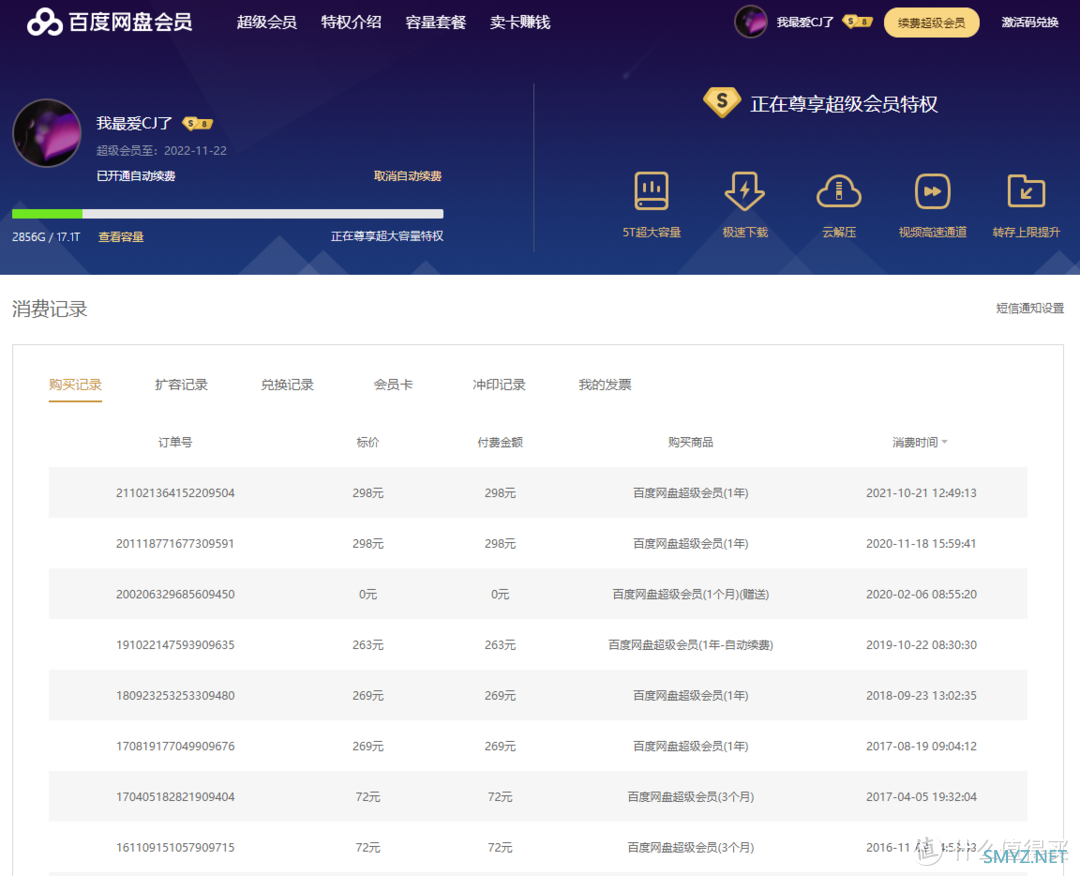The height and width of the screenshot is (876, 1080).
Task: Open the 短信通知设置 link
Action: tap(1030, 308)
